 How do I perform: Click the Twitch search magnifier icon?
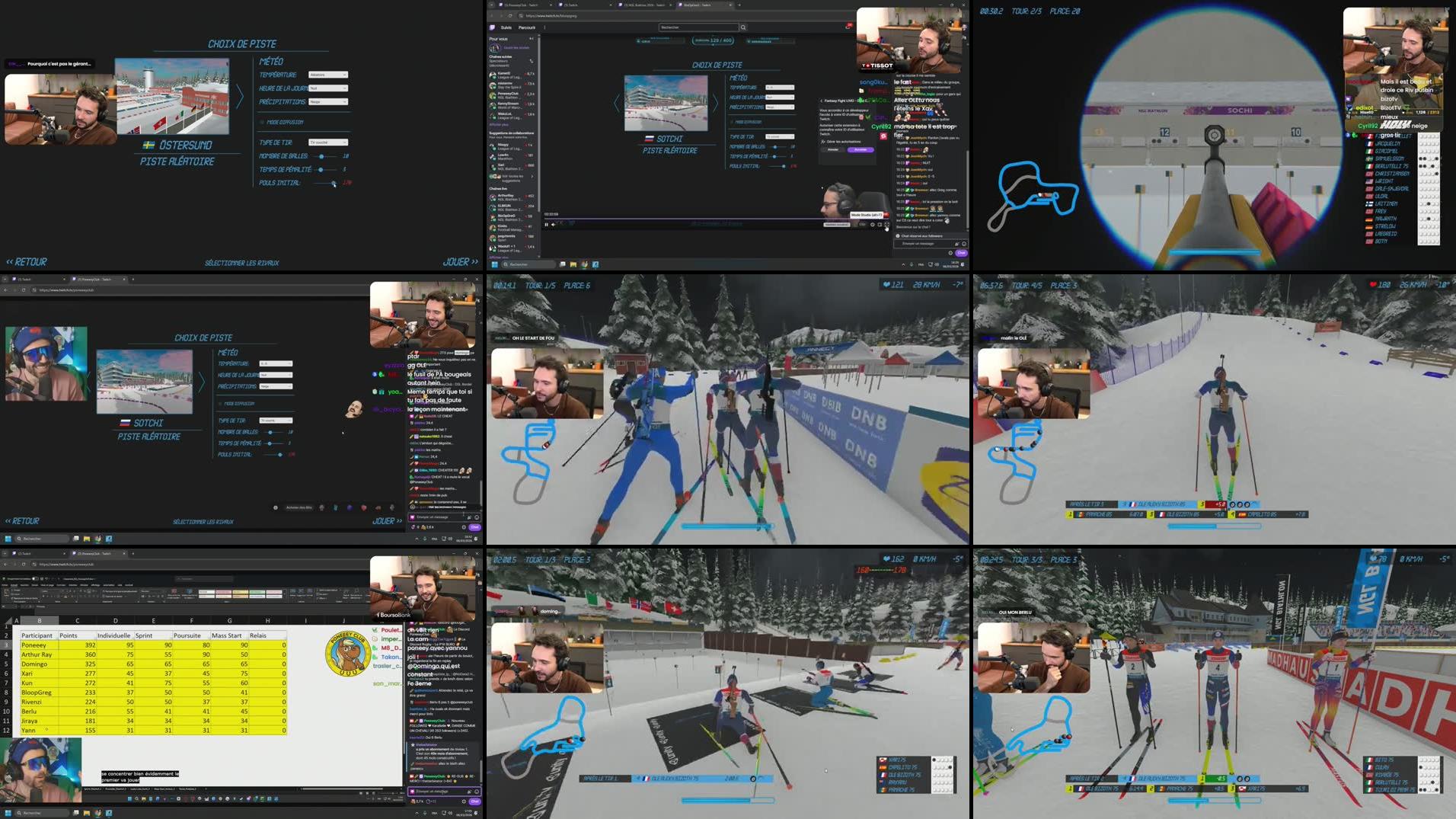743,27
